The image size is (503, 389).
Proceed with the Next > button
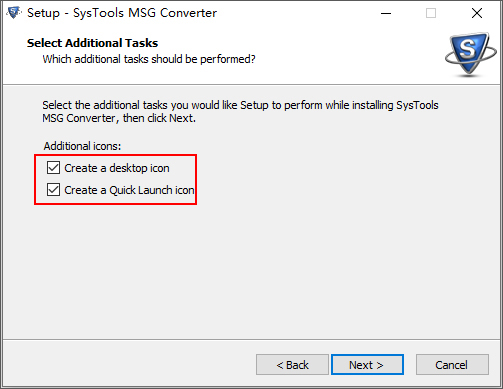[367, 365]
